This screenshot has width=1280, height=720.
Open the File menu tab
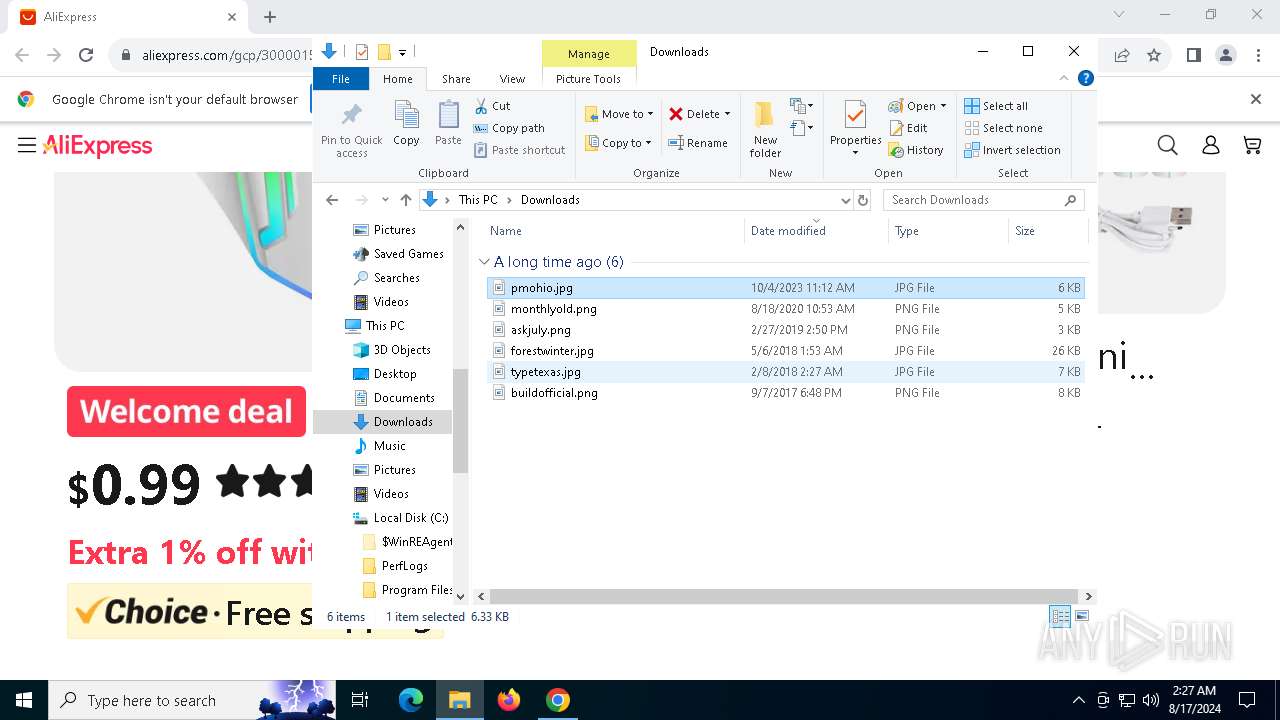[341, 79]
